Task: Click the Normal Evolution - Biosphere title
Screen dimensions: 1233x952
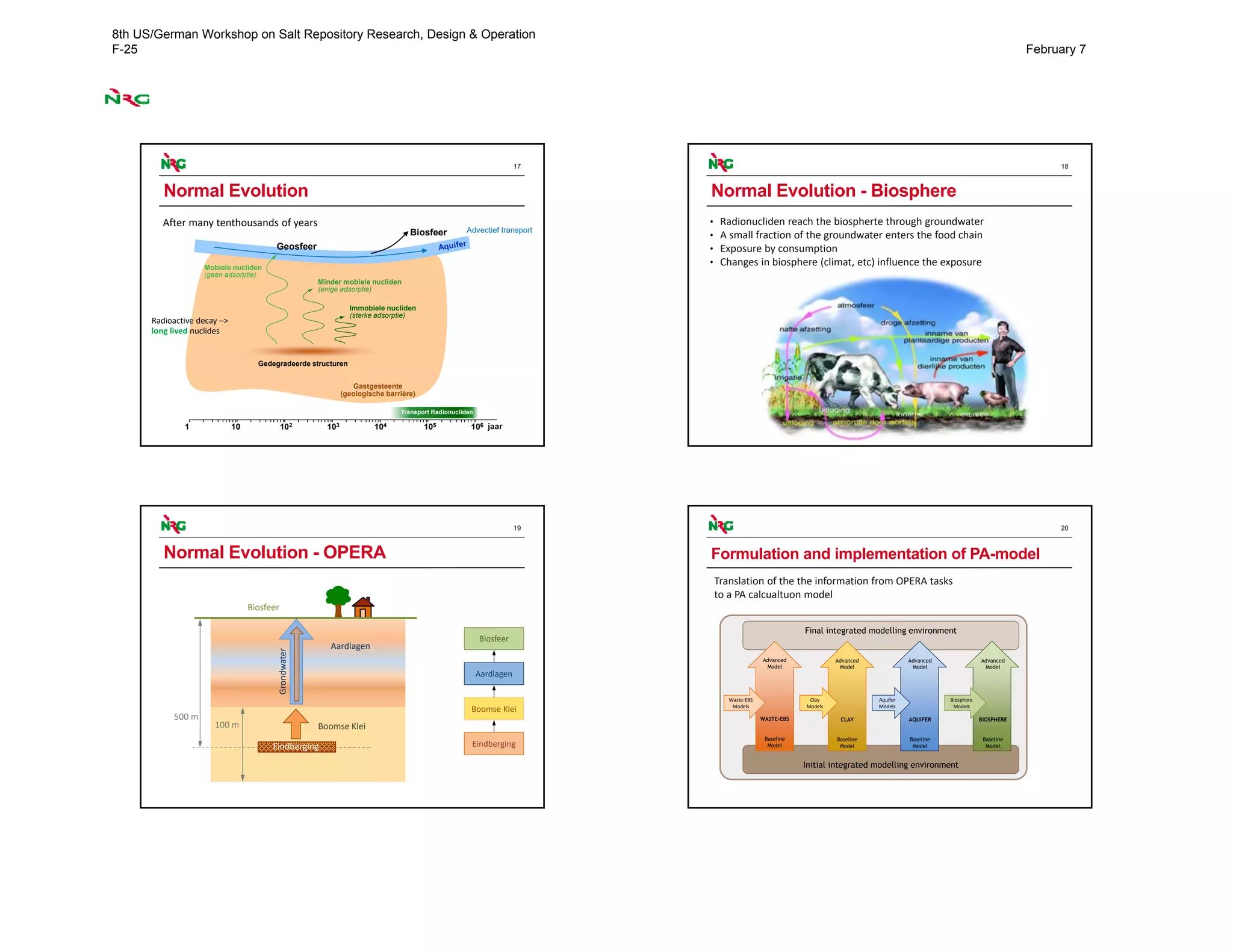Action: pos(833,191)
